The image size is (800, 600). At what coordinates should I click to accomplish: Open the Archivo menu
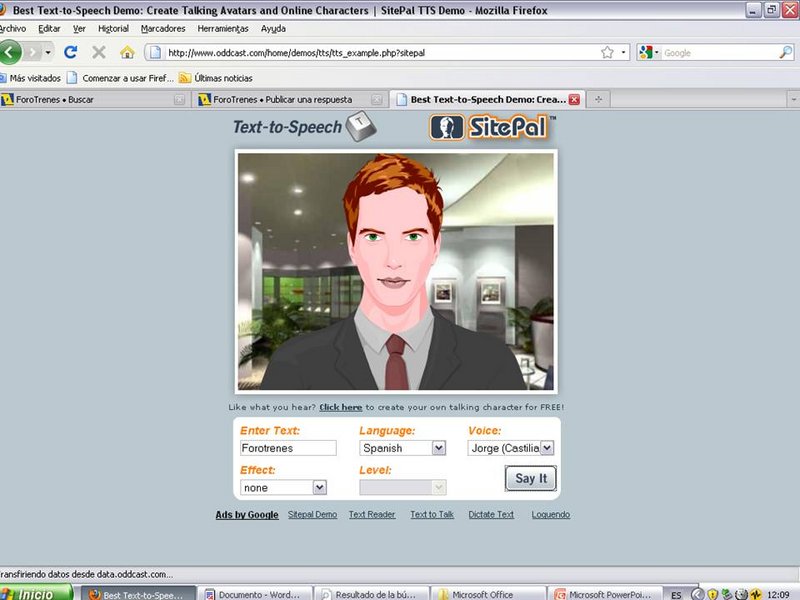(x=11, y=29)
